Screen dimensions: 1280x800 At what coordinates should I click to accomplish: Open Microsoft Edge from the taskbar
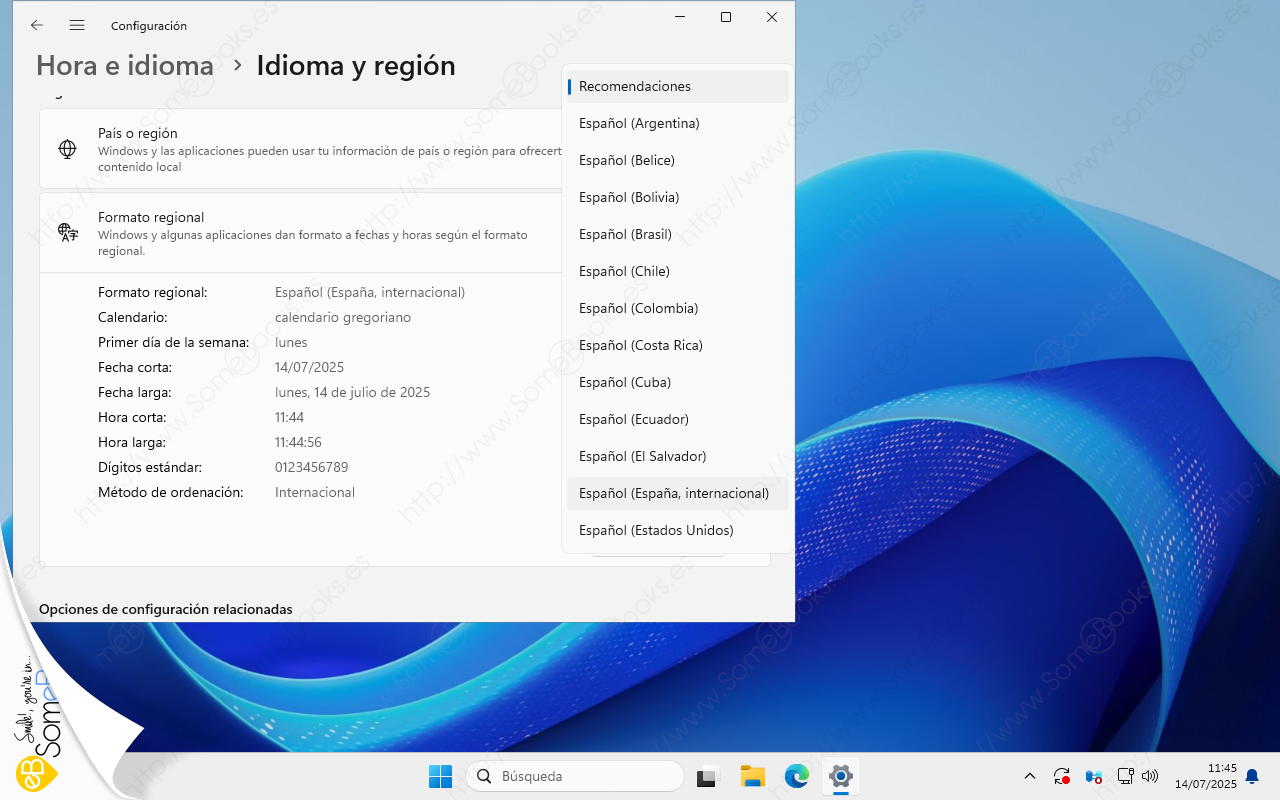[x=796, y=776]
